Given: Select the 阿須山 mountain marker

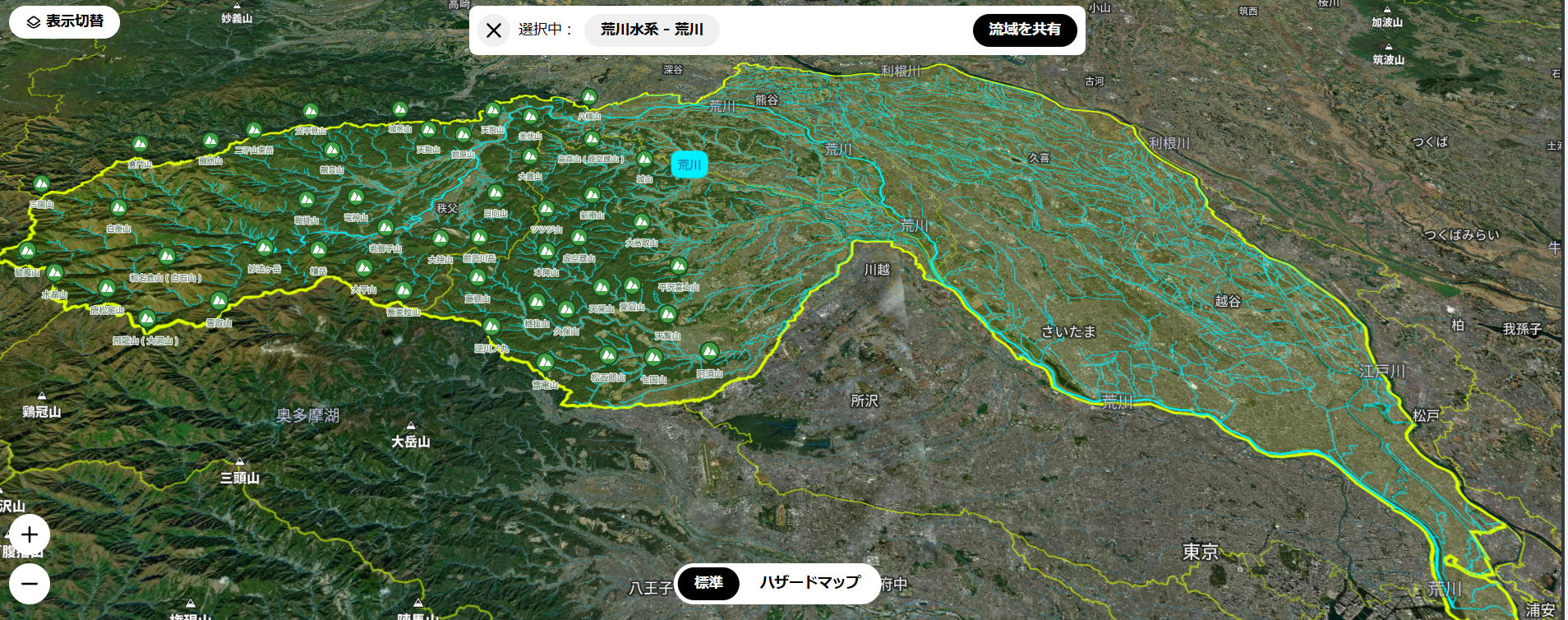Looking at the screenshot, I should pos(709,353).
